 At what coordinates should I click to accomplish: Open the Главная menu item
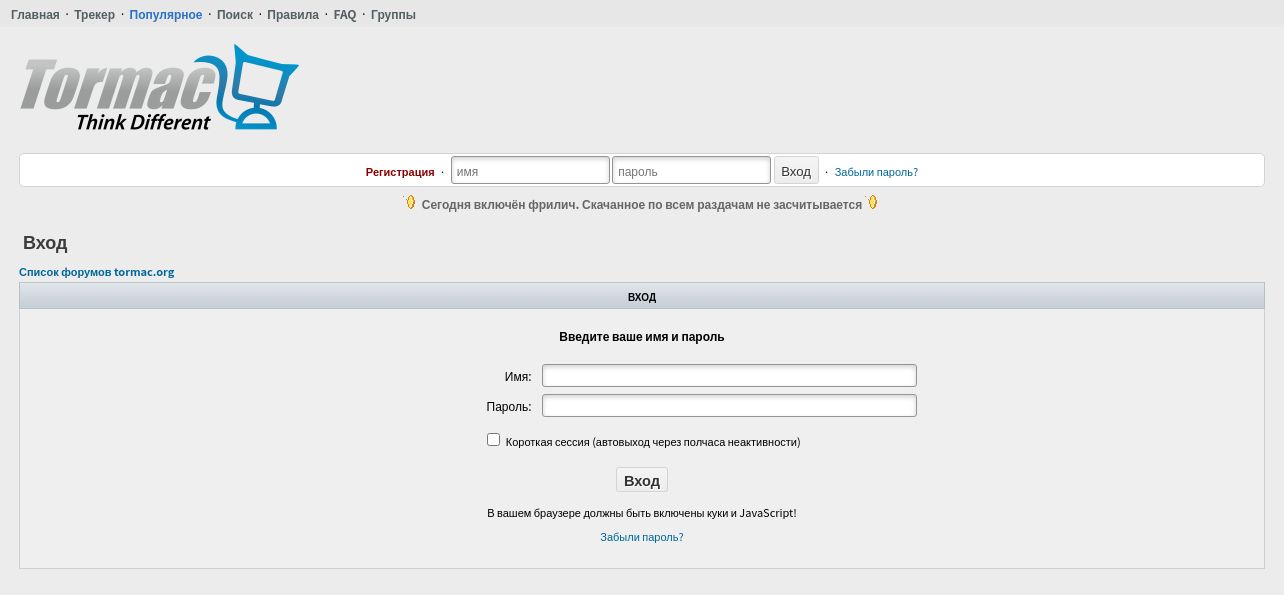point(35,15)
